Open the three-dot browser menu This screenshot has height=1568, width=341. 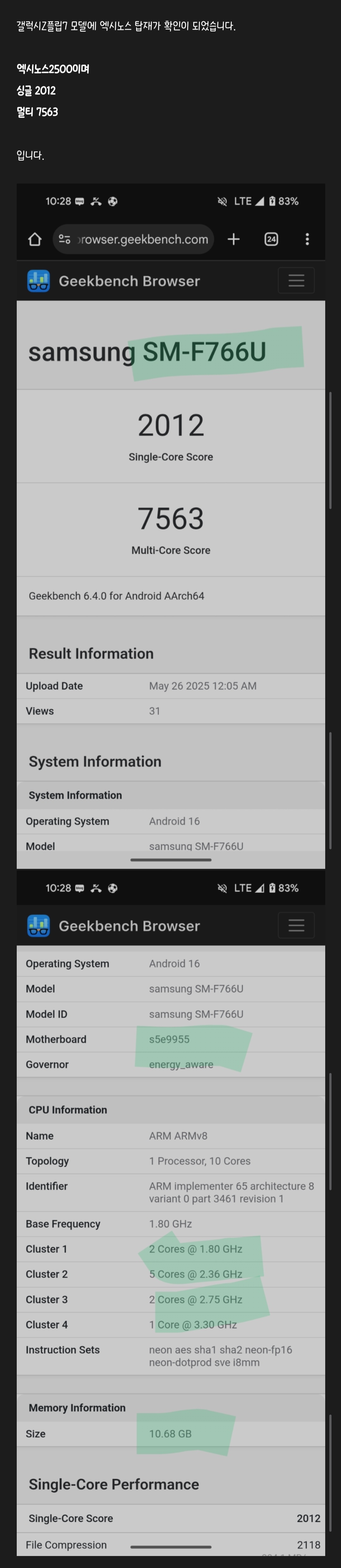(x=307, y=239)
